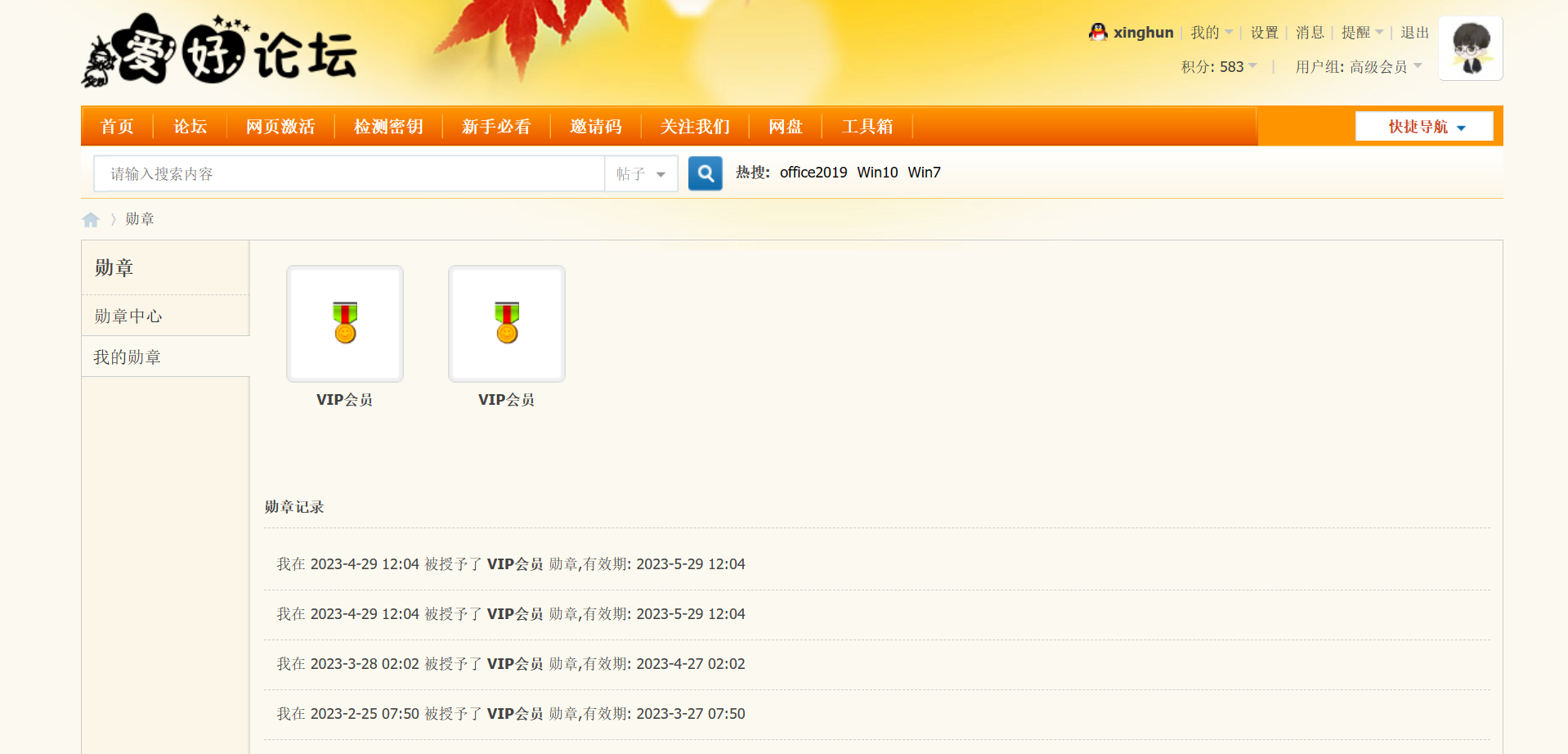Expand the 我的 dropdown menu
Screen dimensions: 1568x754
tap(1210, 32)
